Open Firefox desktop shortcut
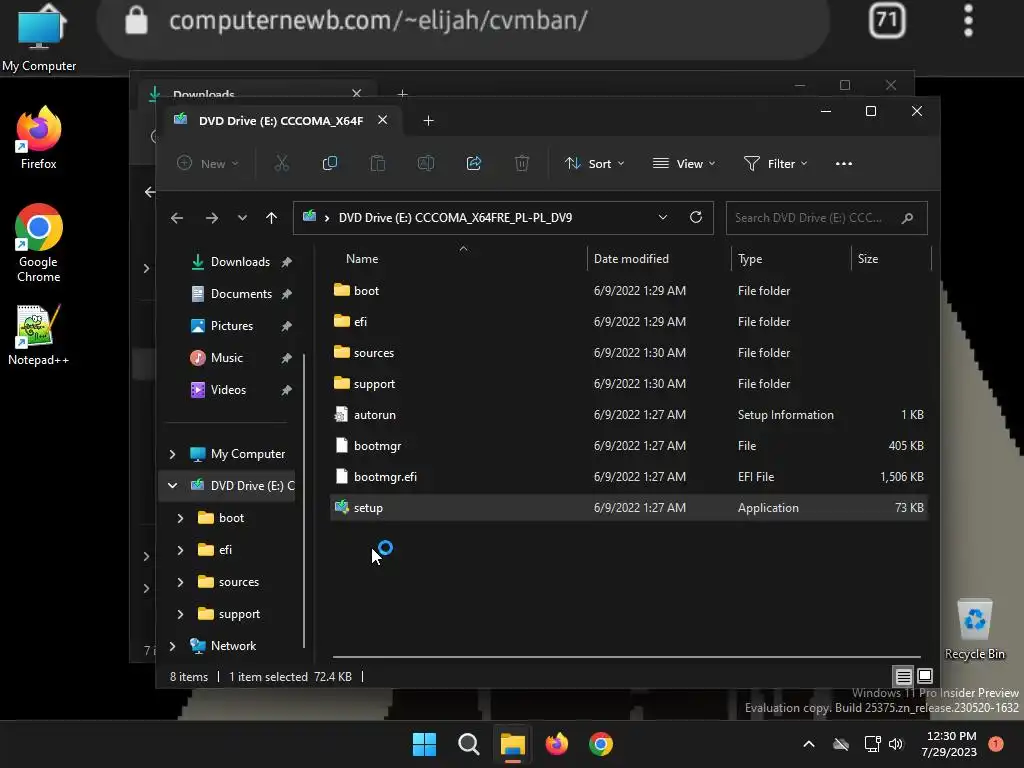The width and height of the screenshot is (1024, 768). point(39,138)
